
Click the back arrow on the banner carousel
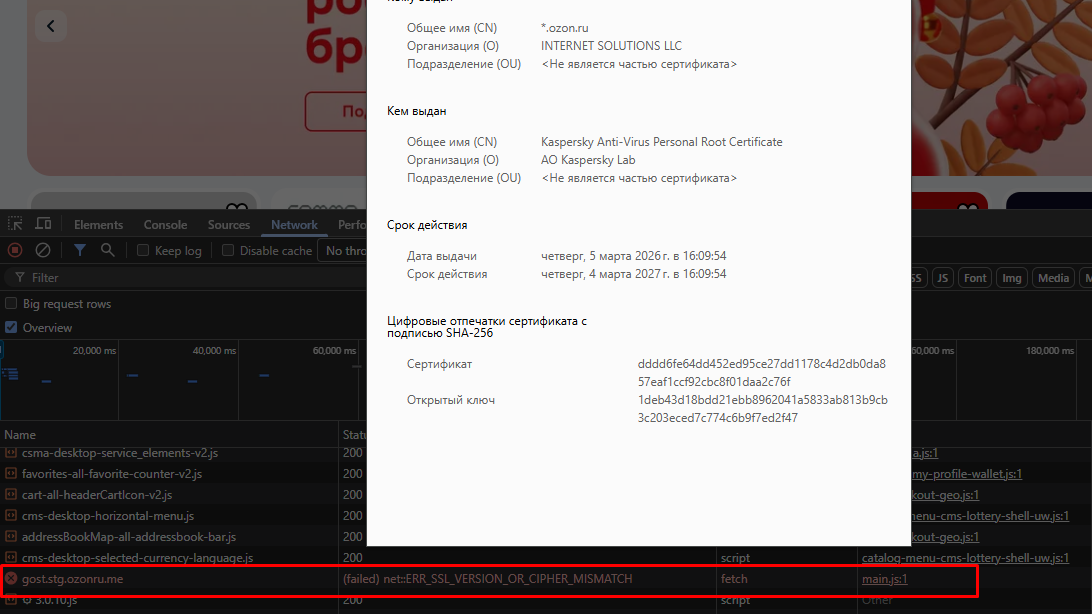[51, 26]
